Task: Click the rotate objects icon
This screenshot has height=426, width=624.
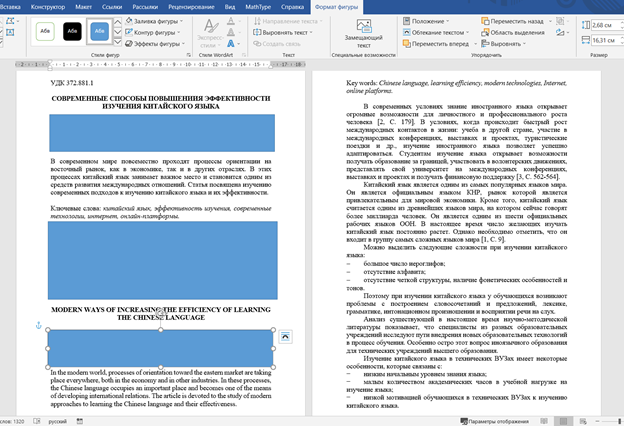Action: (560, 32)
